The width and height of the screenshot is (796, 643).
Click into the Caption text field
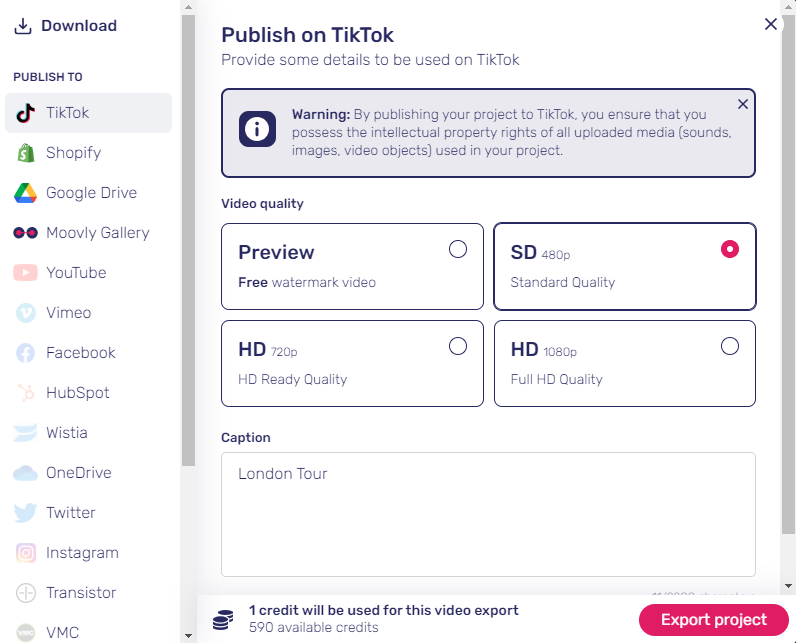(488, 515)
